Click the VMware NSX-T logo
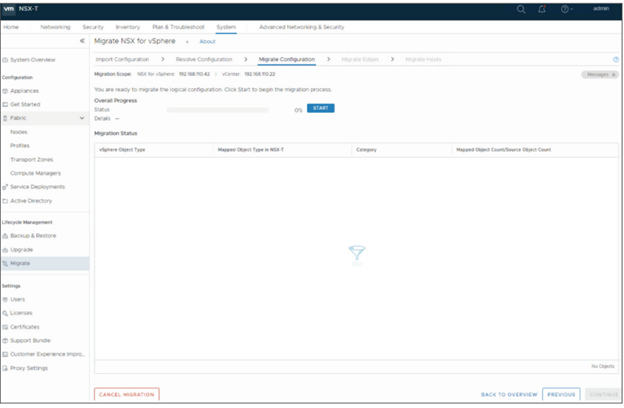Screen dimensions: 624x408 [x=21, y=8]
